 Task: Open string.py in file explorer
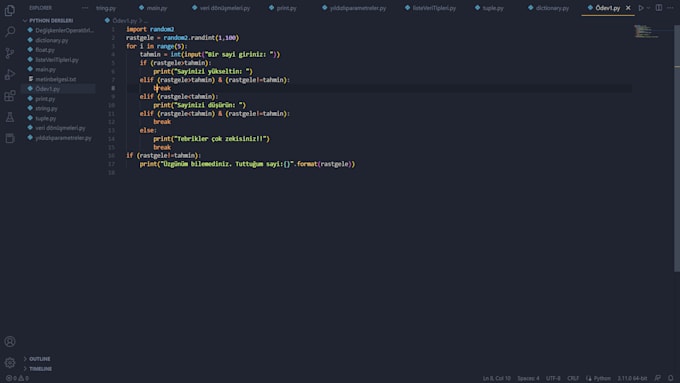tap(46, 108)
